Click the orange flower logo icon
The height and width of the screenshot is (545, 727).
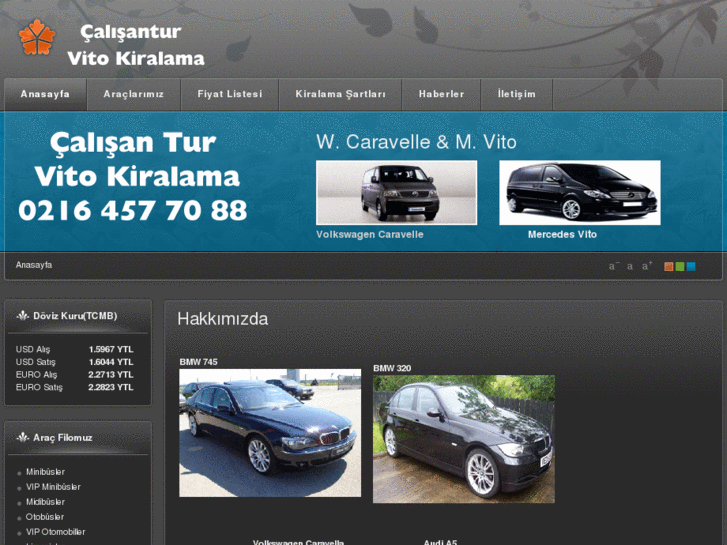pos(37,37)
